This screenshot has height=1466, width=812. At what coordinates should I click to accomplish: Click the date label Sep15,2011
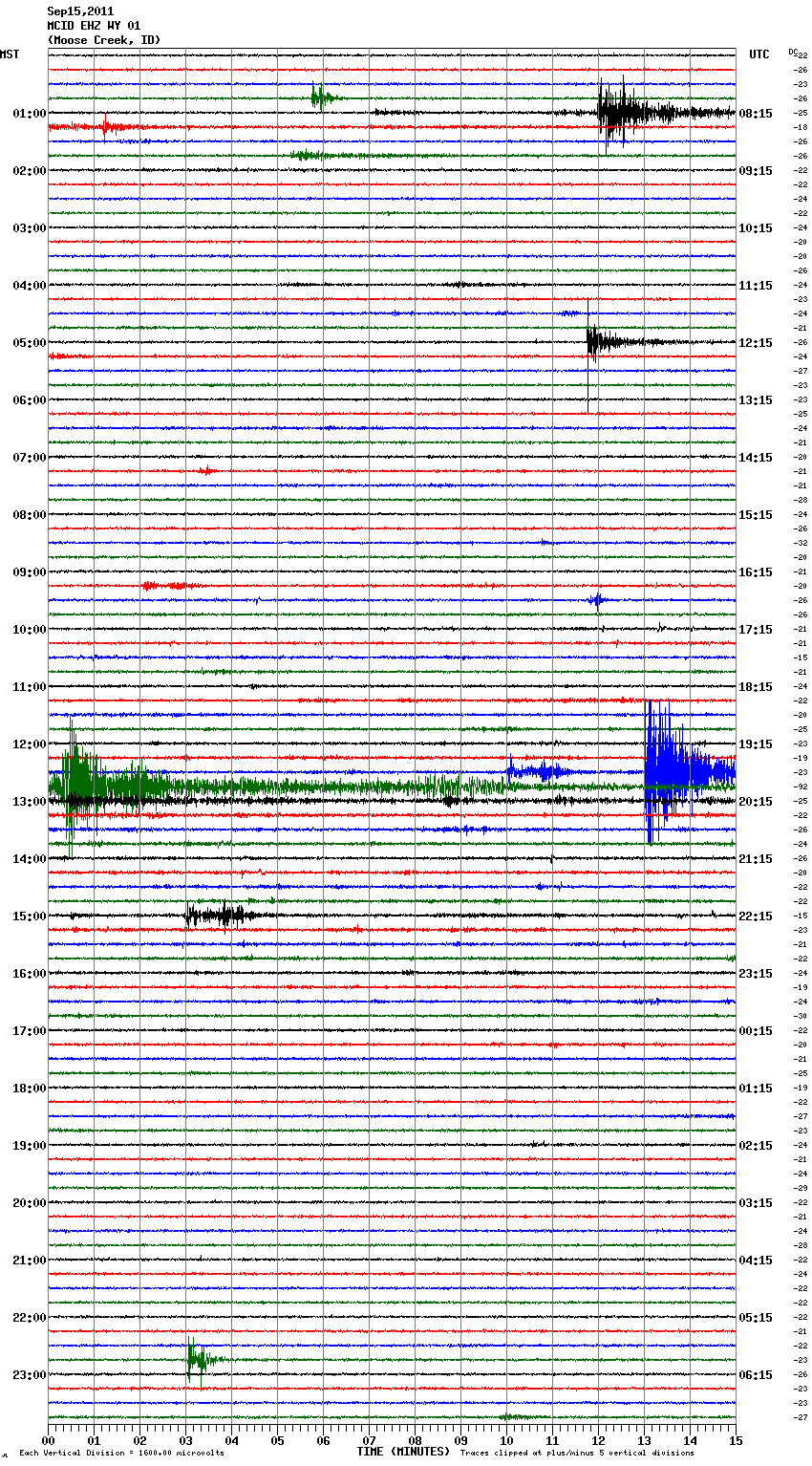(80, 11)
